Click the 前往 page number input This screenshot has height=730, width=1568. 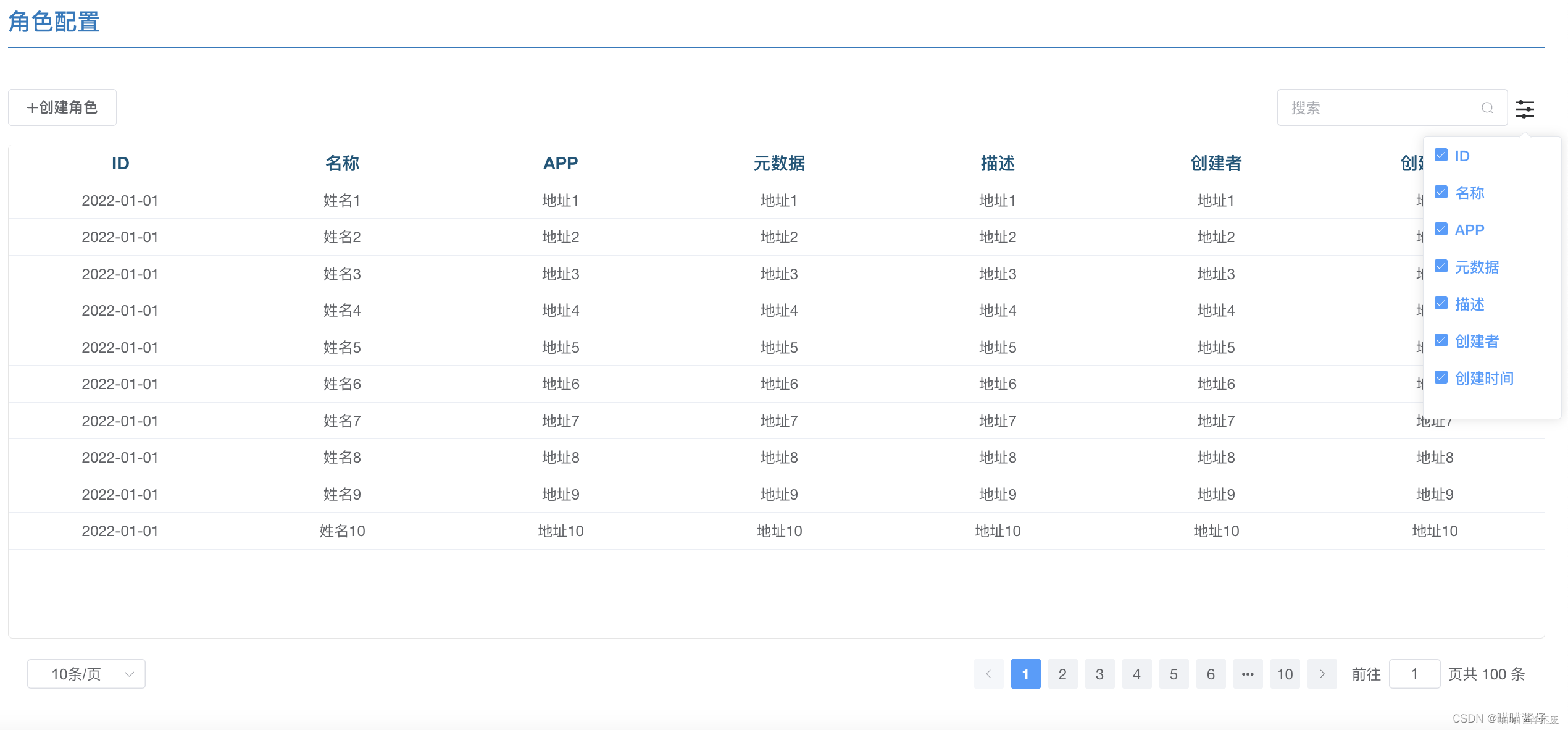pyautogui.click(x=1414, y=674)
